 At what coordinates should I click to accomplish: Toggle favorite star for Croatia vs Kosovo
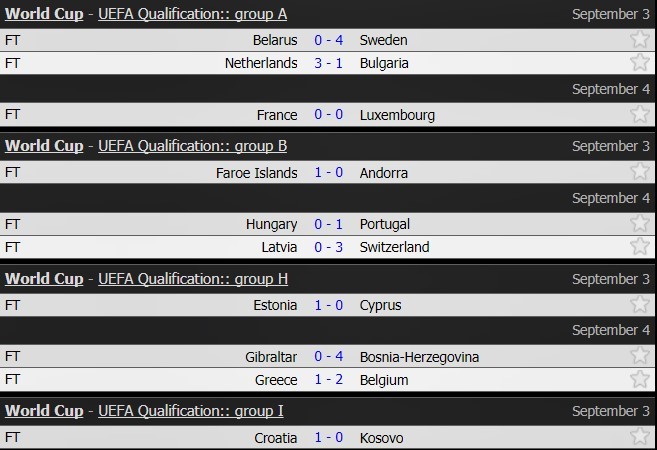point(640,438)
